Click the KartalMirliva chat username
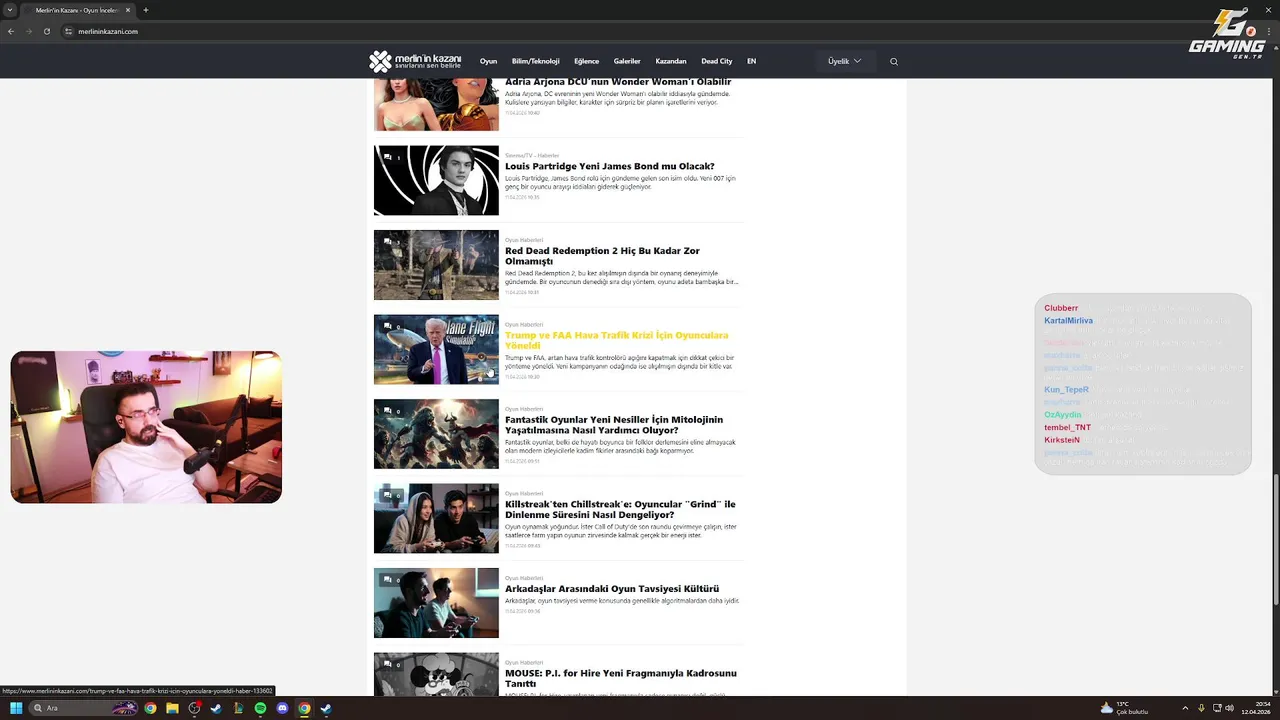 (1068, 321)
